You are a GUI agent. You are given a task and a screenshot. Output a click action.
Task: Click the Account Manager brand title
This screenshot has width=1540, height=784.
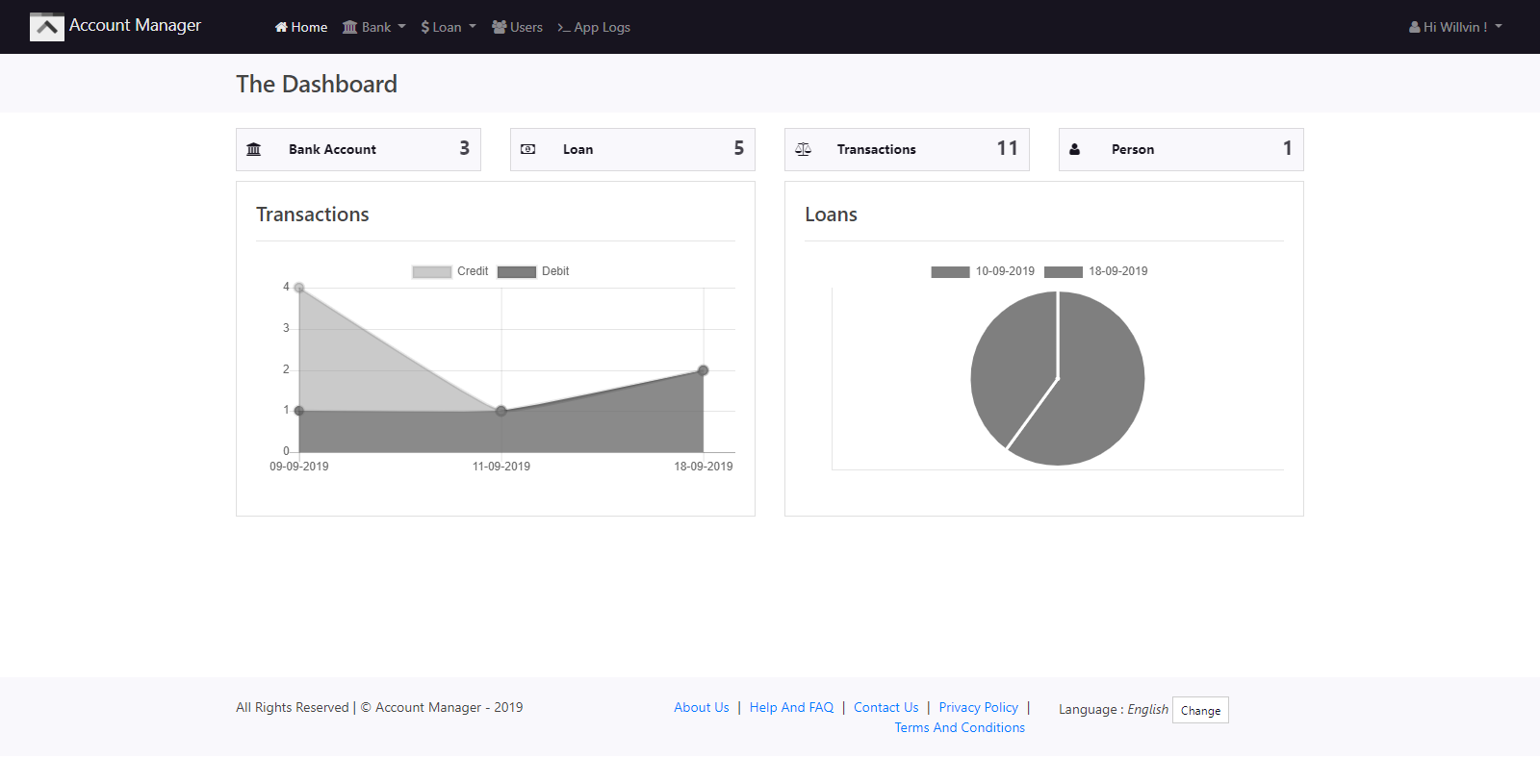(135, 25)
